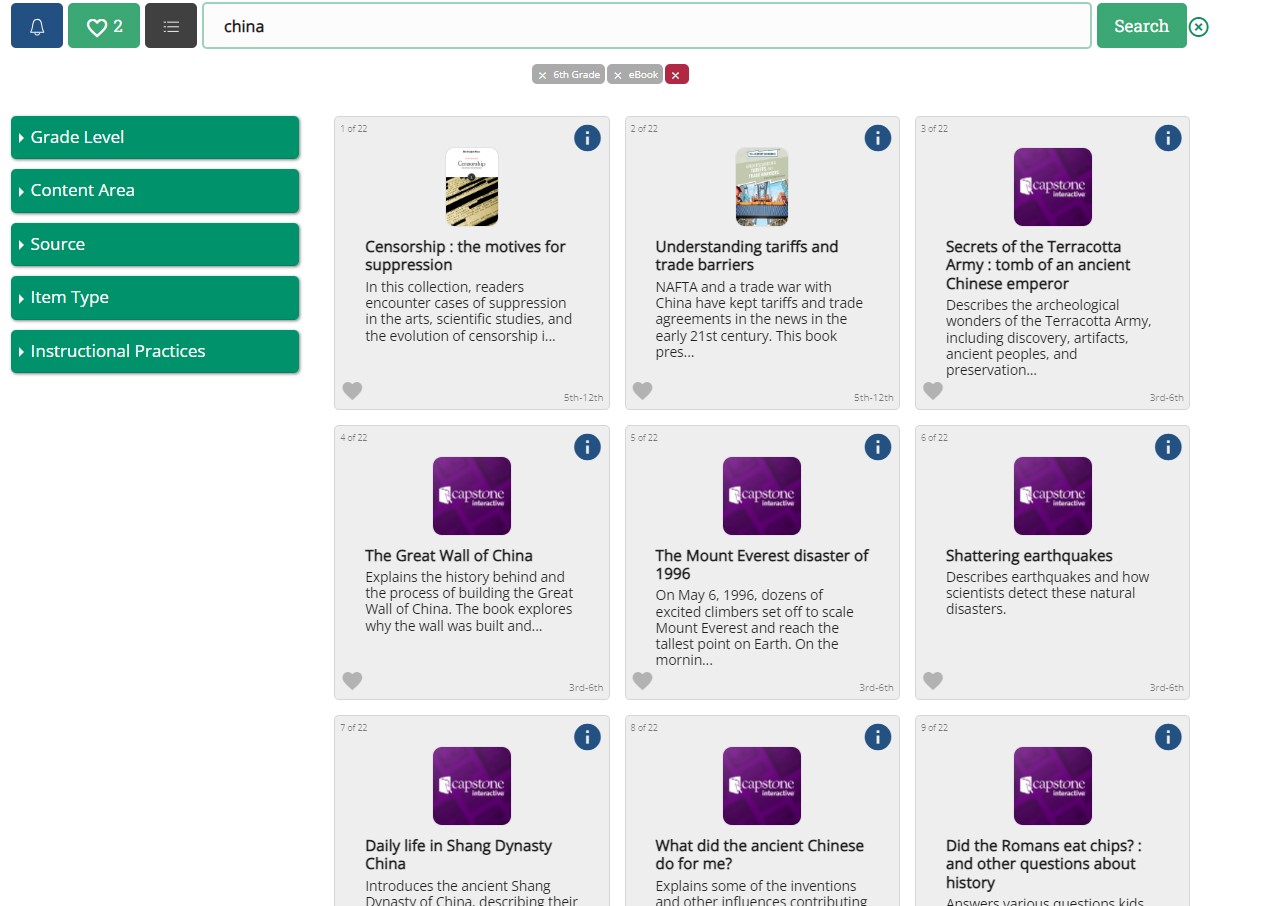Click '6 of 22' counter on earthquakes card

[x=935, y=438]
